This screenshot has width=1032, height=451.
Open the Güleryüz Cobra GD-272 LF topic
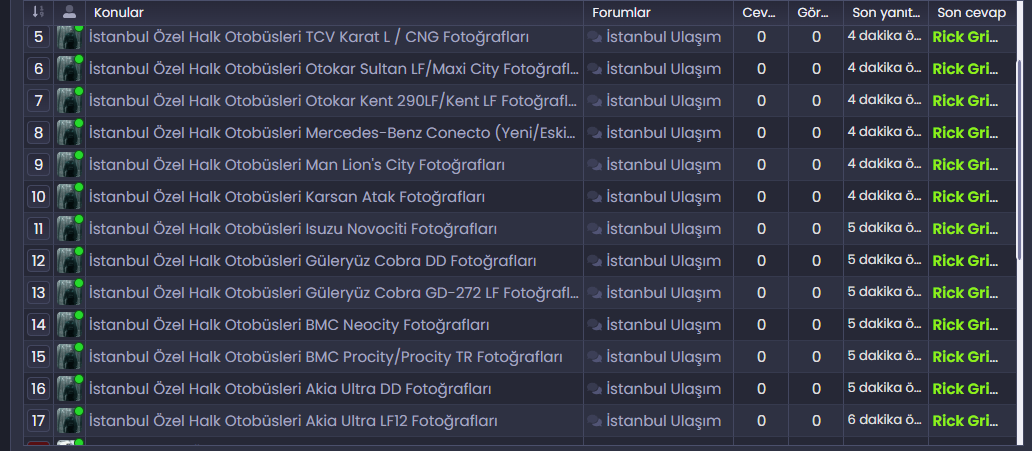(334, 293)
